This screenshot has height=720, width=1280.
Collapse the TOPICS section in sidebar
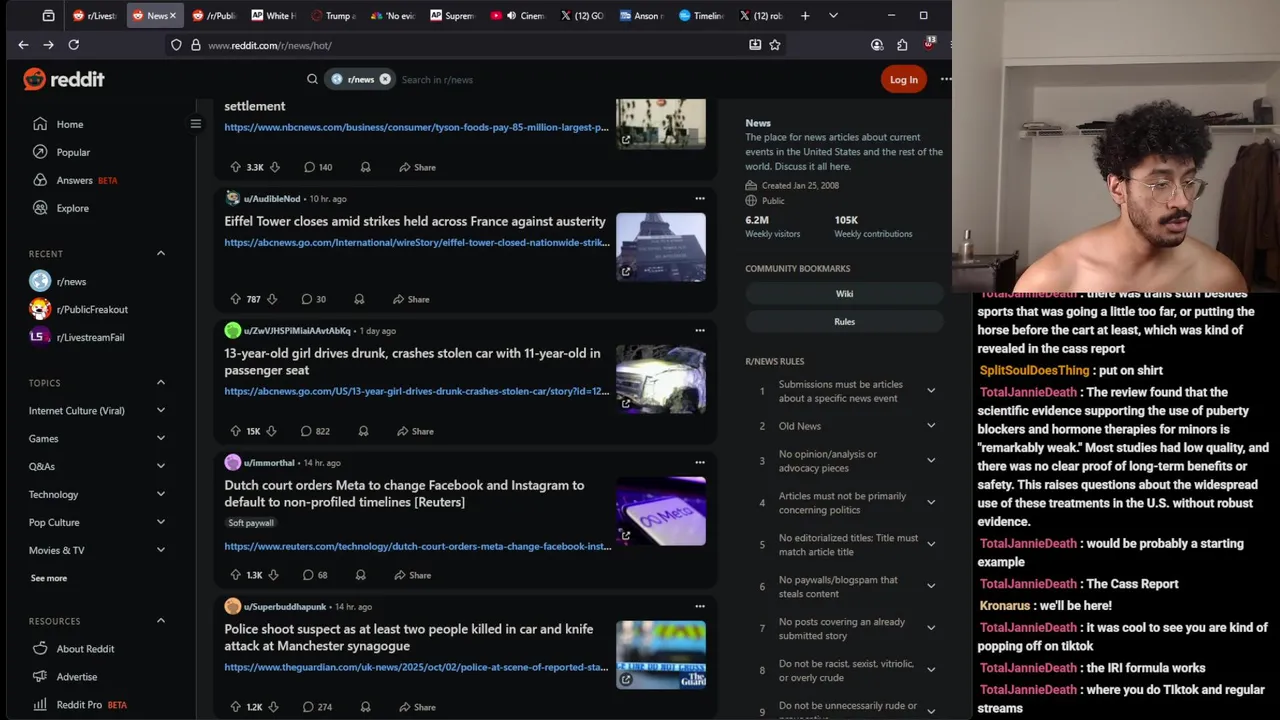(161, 383)
